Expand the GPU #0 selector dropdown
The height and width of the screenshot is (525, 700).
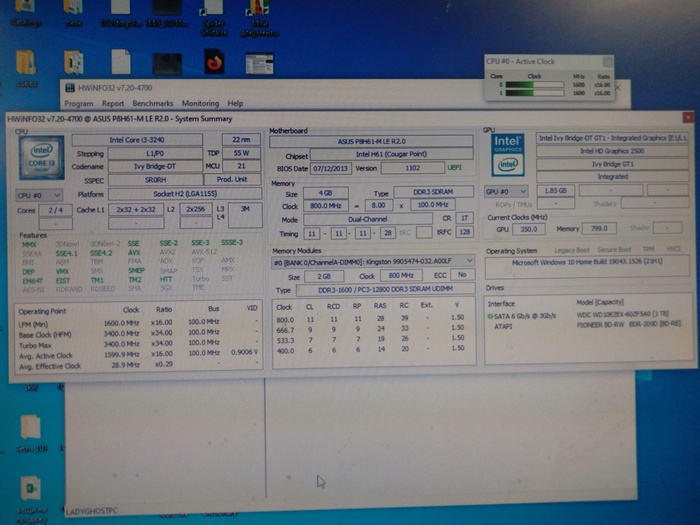[506, 192]
